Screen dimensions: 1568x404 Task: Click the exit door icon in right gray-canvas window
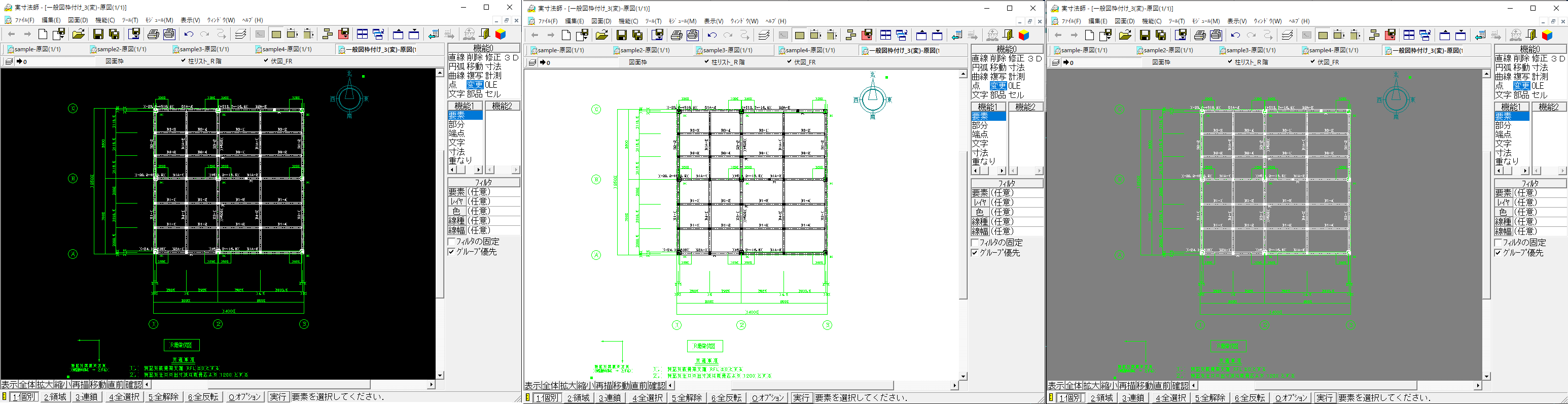click(1532, 36)
